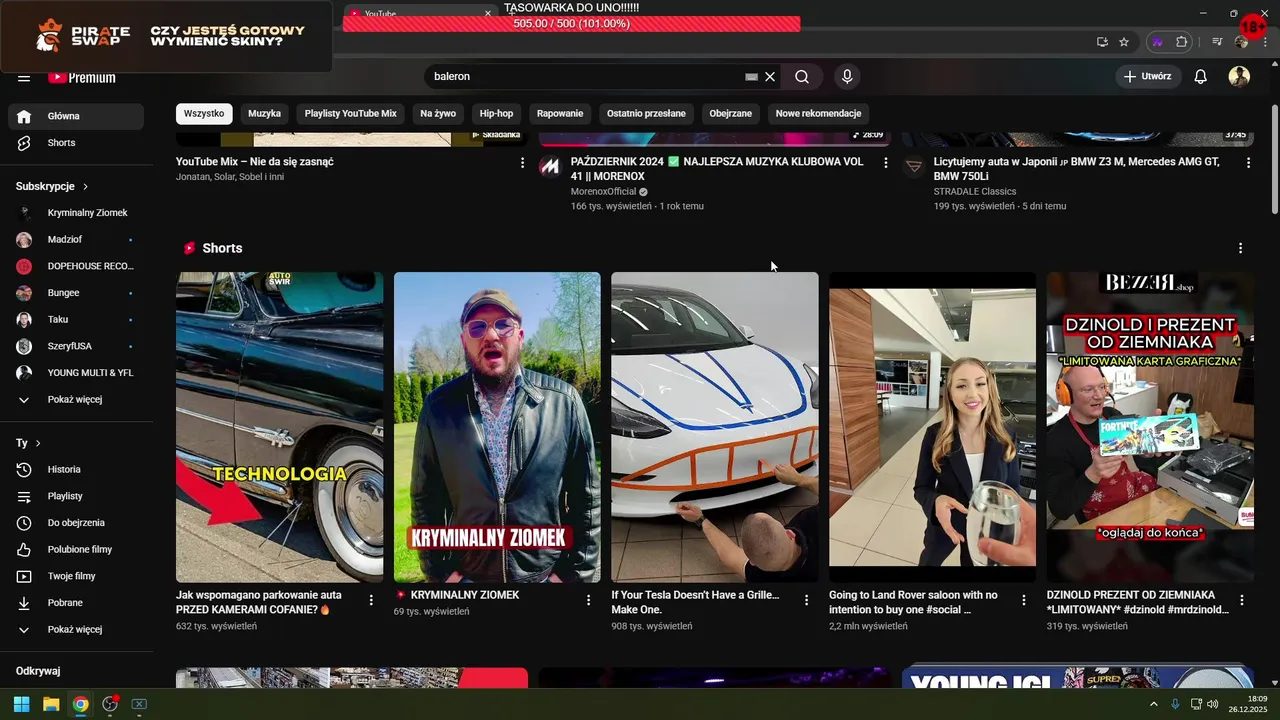This screenshot has width=1280, height=720.
Task: Start voice search with microphone icon
Action: click(x=847, y=77)
